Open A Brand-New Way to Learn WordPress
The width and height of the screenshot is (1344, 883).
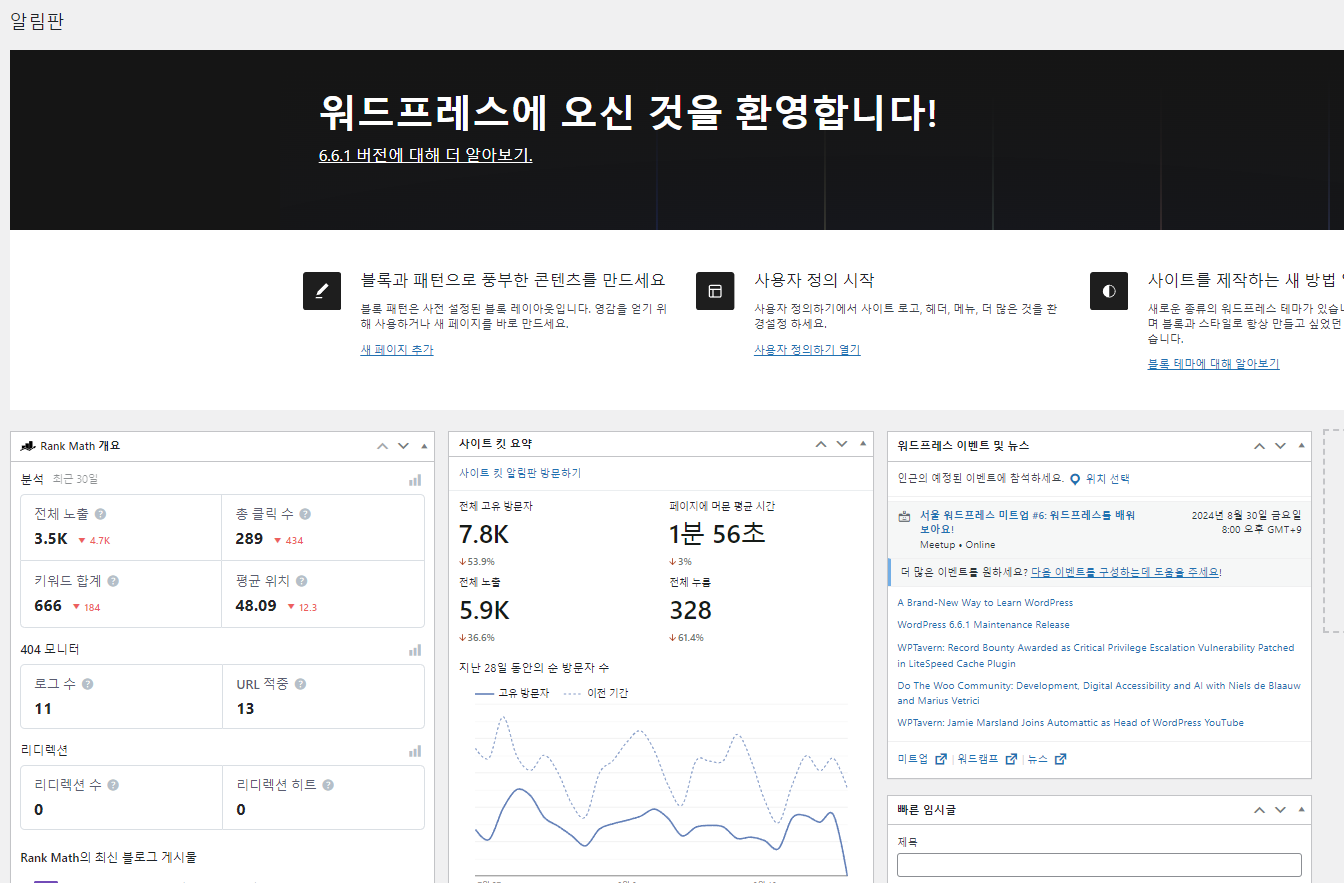[x=985, y=603]
